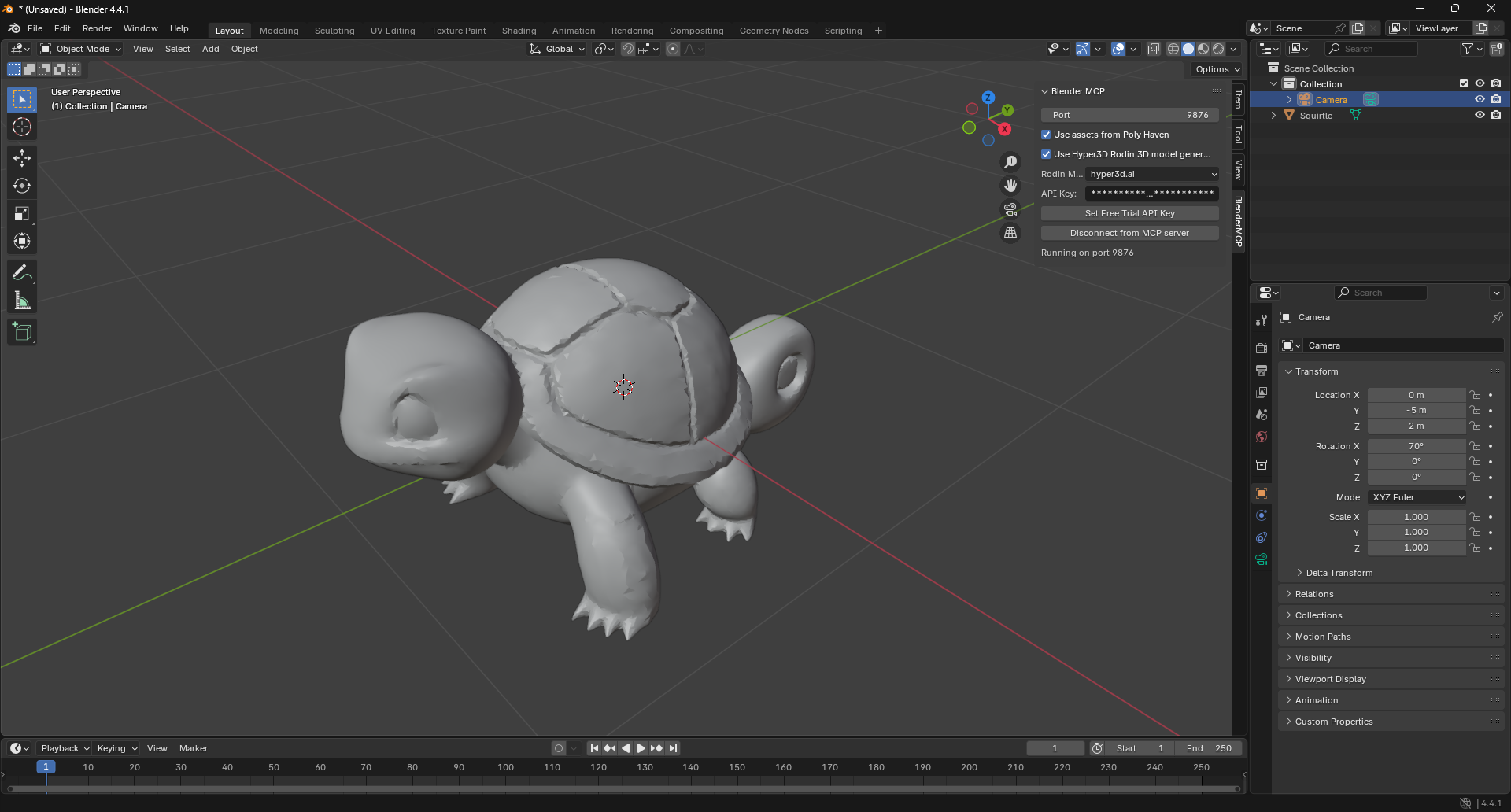Toggle X-ray mode in viewport header
Viewport: 1511px width, 812px height.
[x=1153, y=49]
